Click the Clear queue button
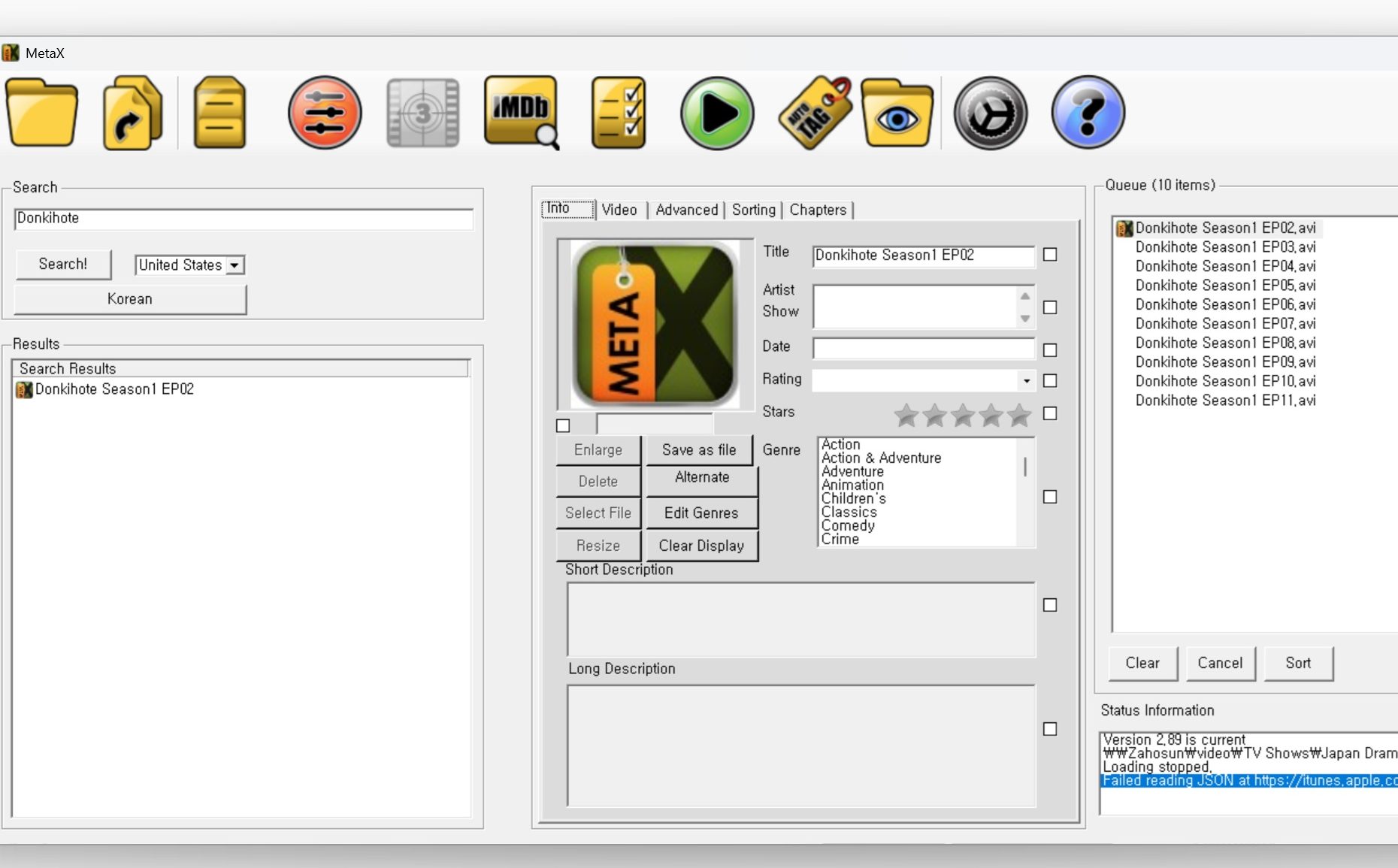This screenshot has width=1398, height=868. coord(1142,664)
